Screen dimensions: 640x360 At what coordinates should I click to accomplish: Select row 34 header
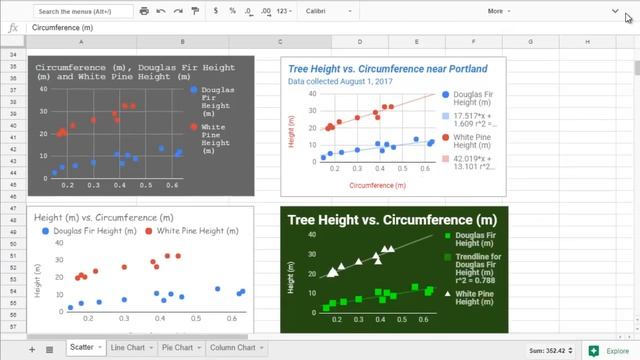pyautogui.click(x=13, y=55)
